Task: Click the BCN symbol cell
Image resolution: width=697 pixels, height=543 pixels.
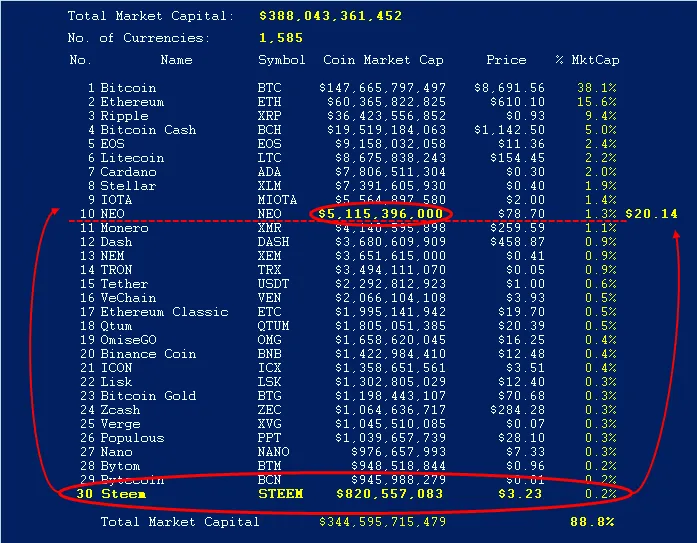Action: click(x=269, y=480)
